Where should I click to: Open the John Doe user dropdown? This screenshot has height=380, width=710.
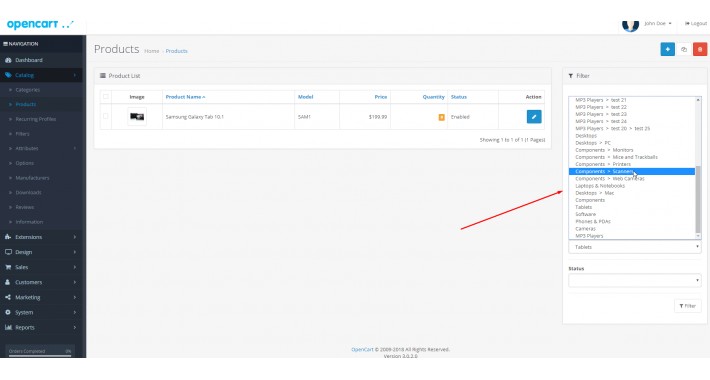click(657, 23)
